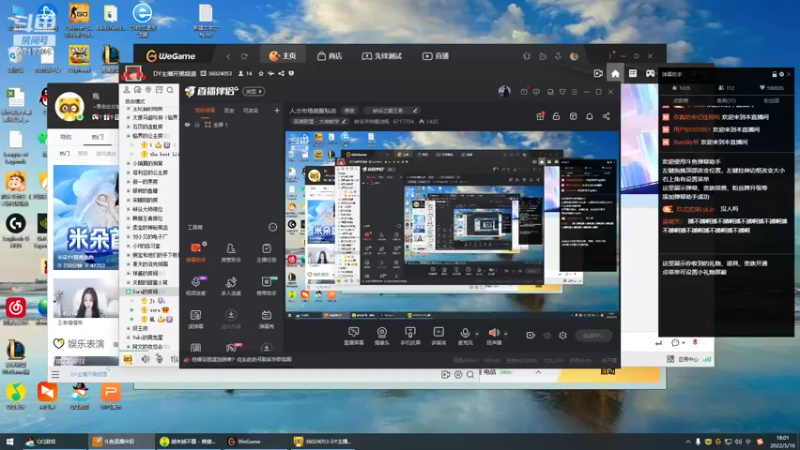The width and height of the screenshot is (800, 450).
Task: Add a 手机投屏 phone mirroring source
Action: (410, 336)
